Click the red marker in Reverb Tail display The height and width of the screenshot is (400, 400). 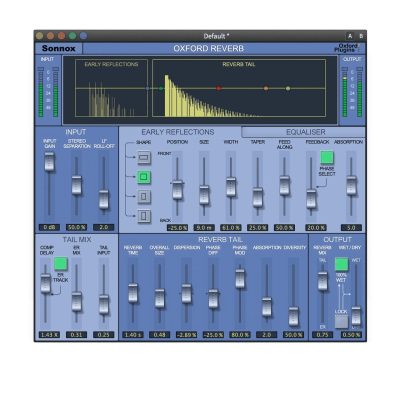219,88
